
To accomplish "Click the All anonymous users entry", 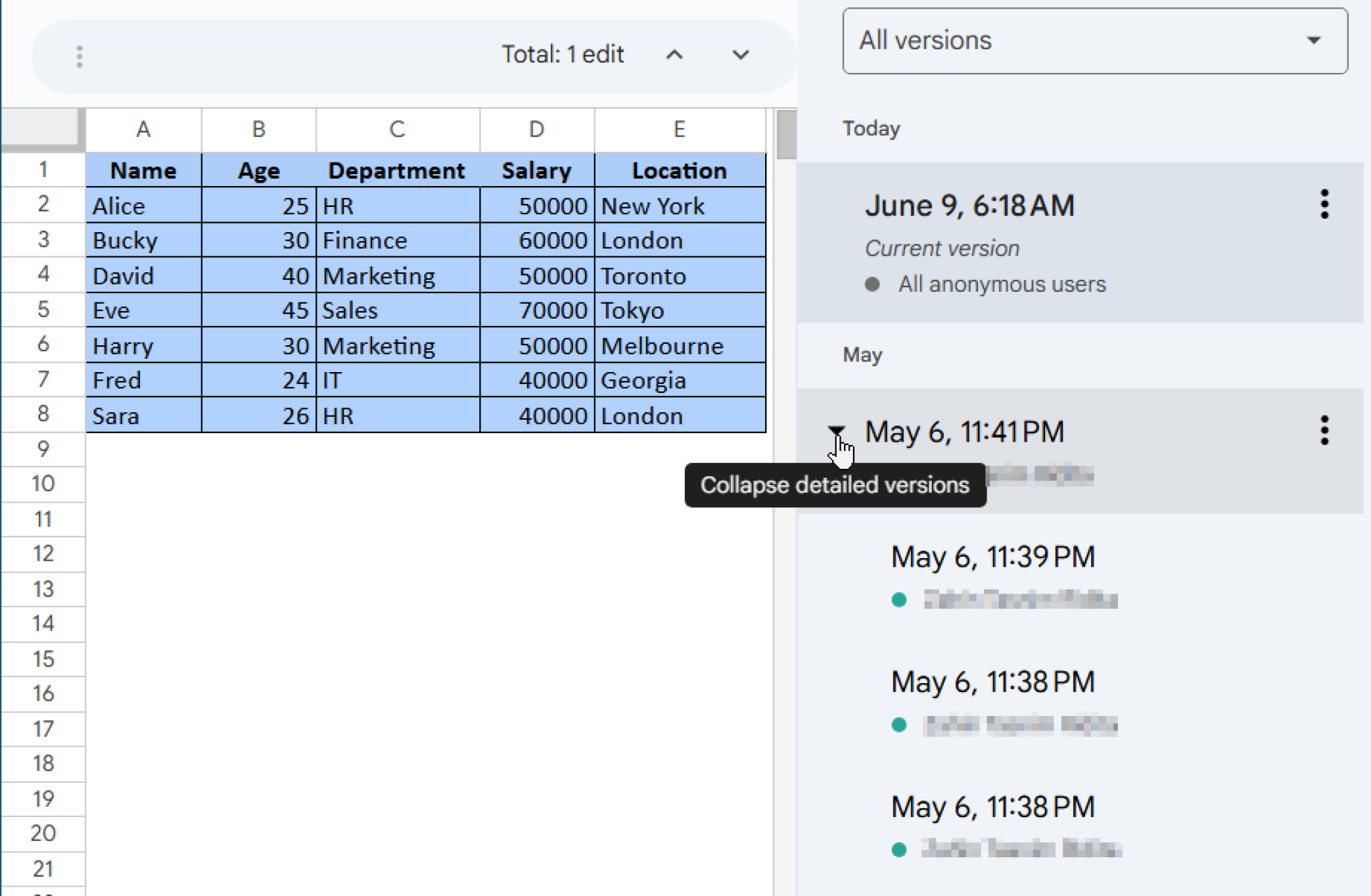I will click(1002, 284).
